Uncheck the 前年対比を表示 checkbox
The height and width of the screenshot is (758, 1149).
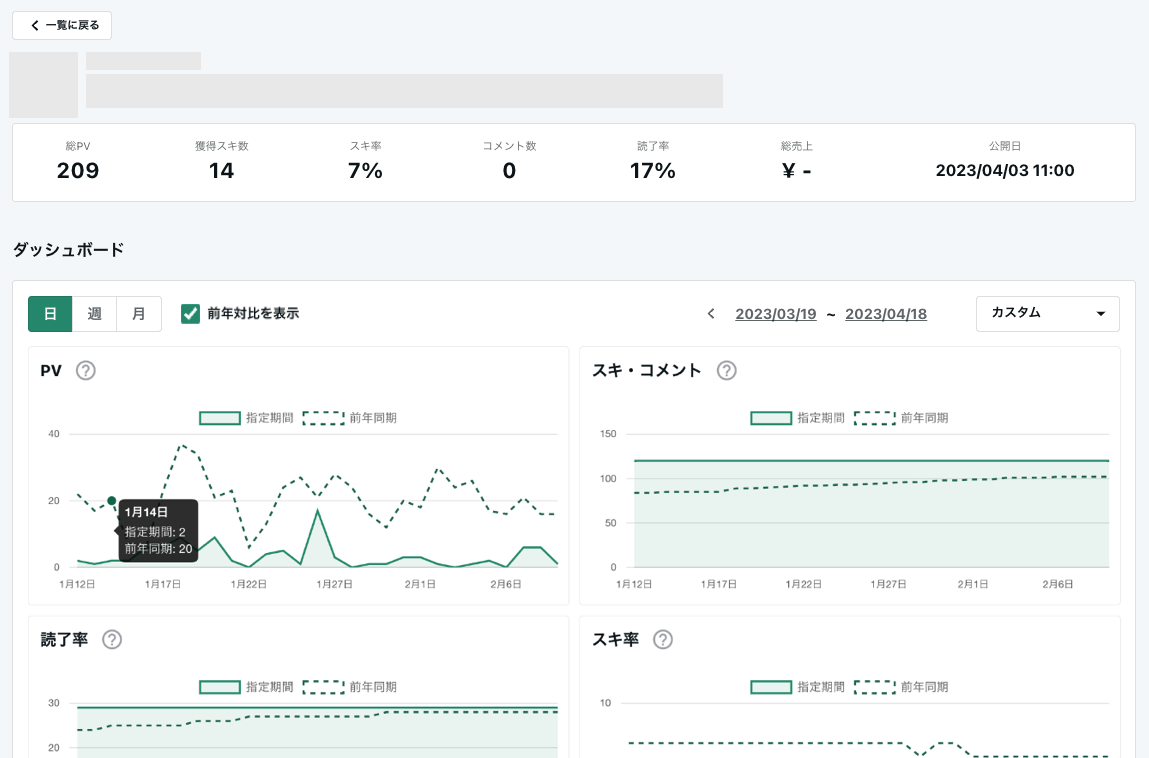[191, 314]
